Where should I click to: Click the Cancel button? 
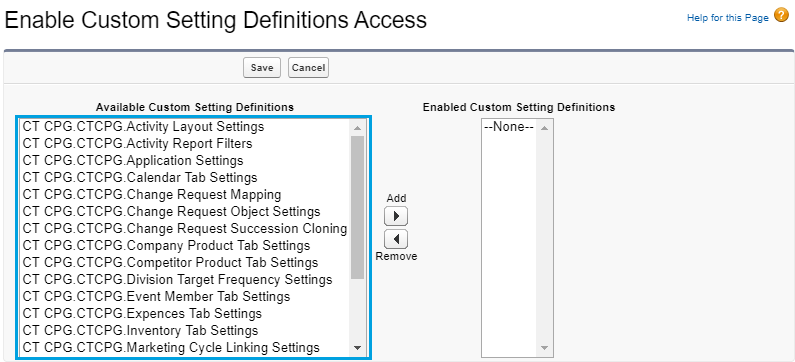tap(308, 67)
